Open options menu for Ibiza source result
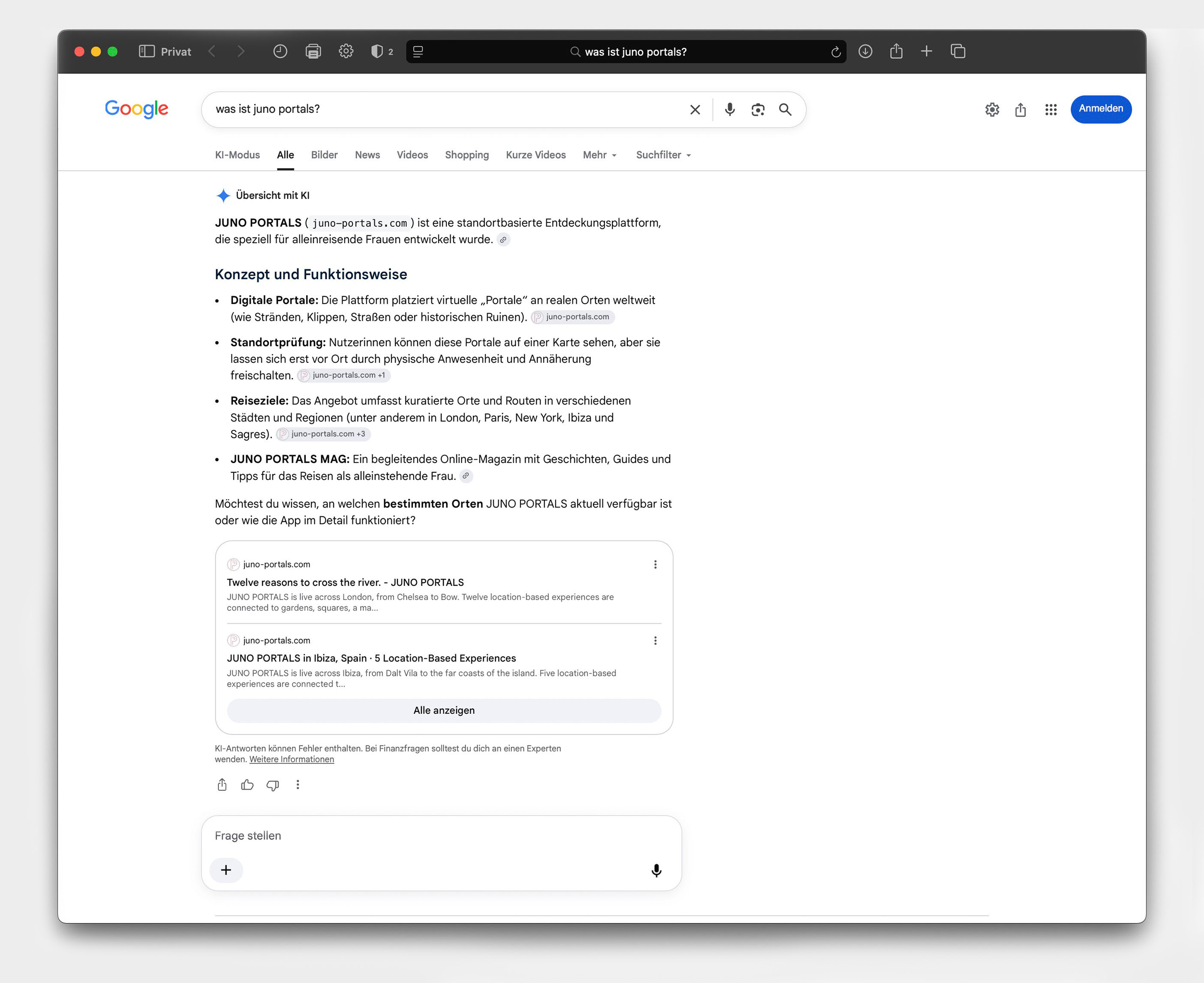Image resolution: width=1204 pixels, height=983 pixels. click(x=656, y=640)
